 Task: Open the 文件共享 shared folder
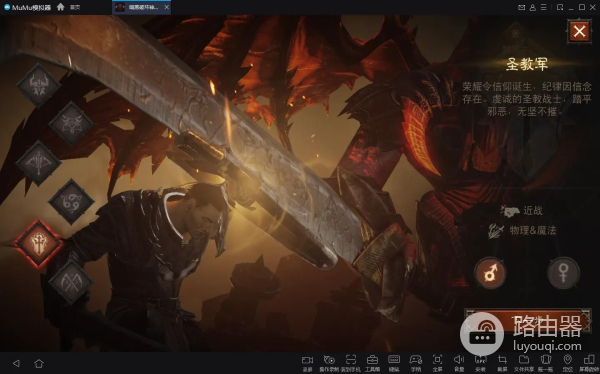[524, 363]
